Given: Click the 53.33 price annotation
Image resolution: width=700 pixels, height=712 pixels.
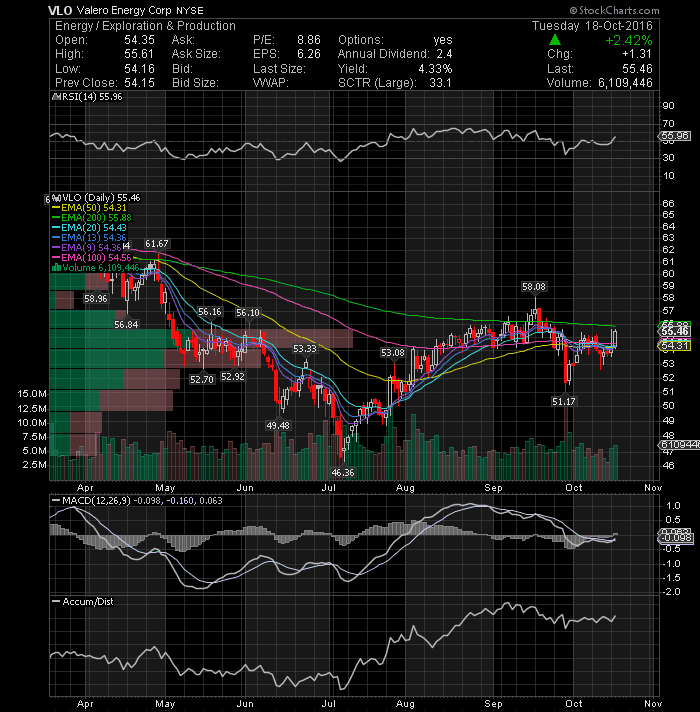Looking at the screenshot, I should coord(305,349).
